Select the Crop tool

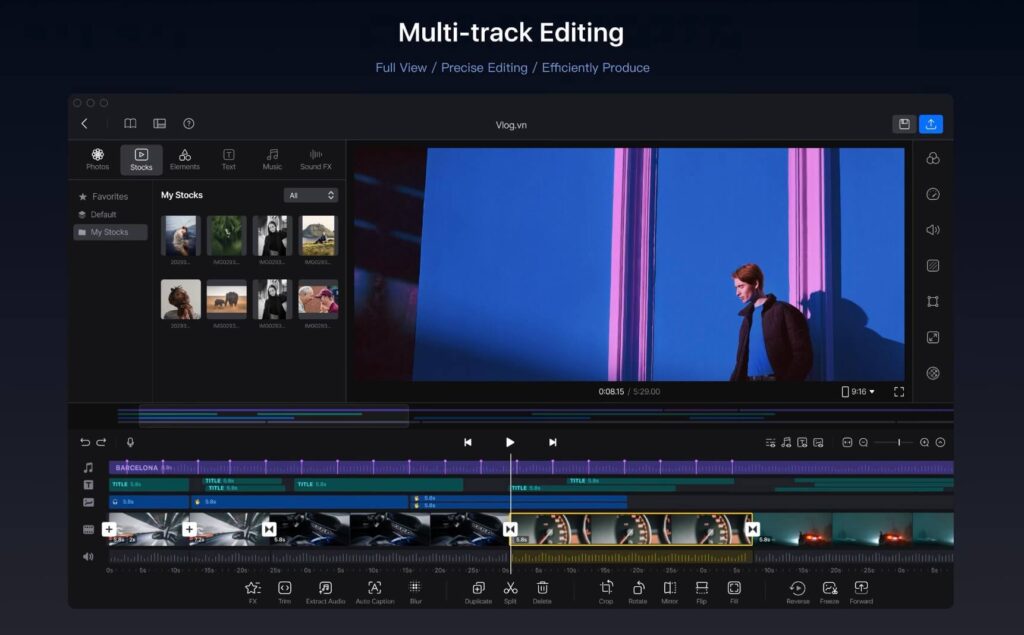606,588
